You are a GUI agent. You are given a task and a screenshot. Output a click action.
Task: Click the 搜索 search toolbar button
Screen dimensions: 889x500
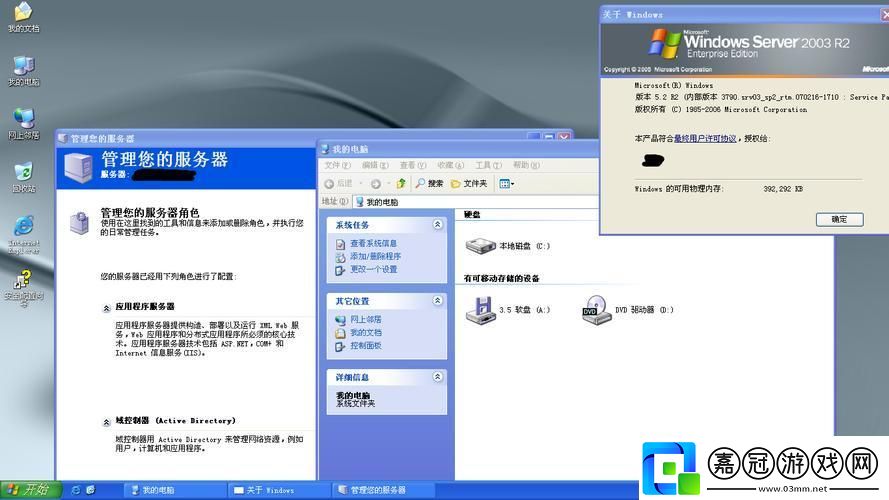point(429,184)
